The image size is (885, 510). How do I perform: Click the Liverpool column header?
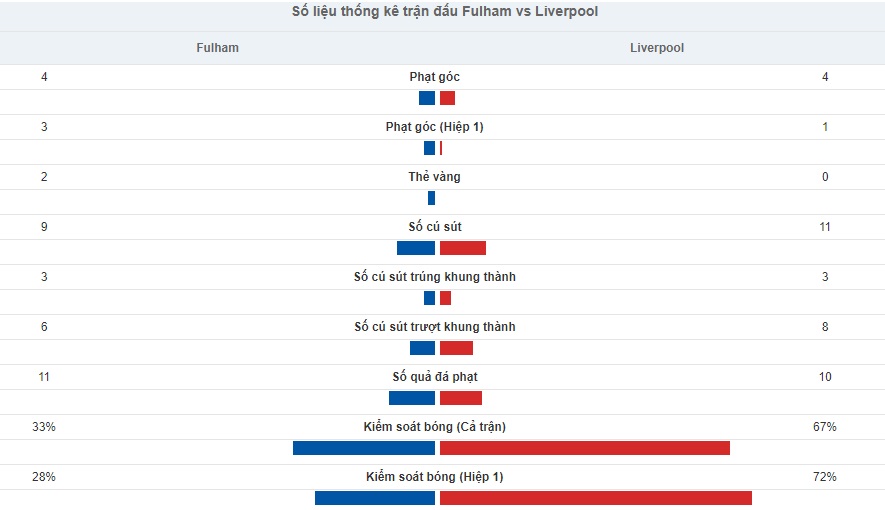point(656,48)
